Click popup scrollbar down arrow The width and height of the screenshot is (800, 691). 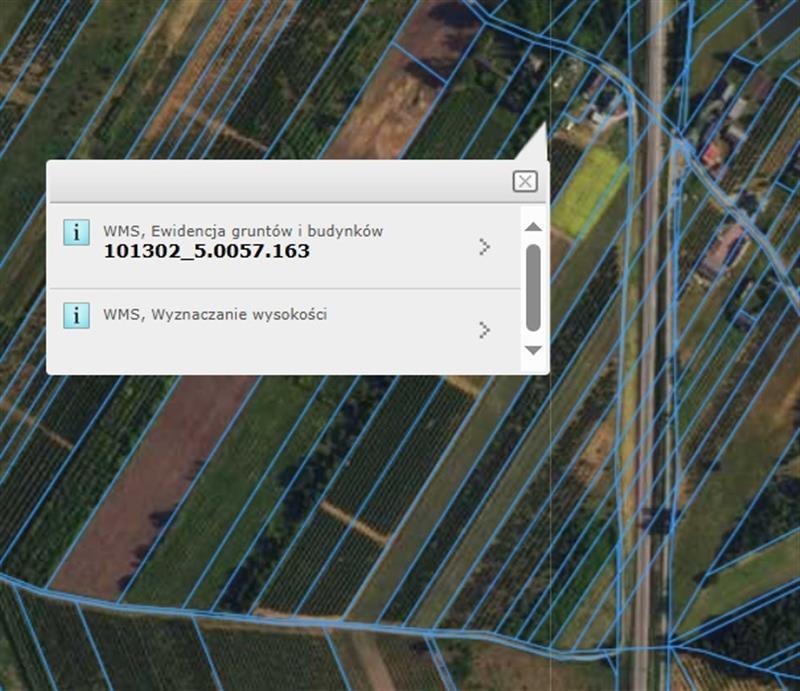(533, 350)
